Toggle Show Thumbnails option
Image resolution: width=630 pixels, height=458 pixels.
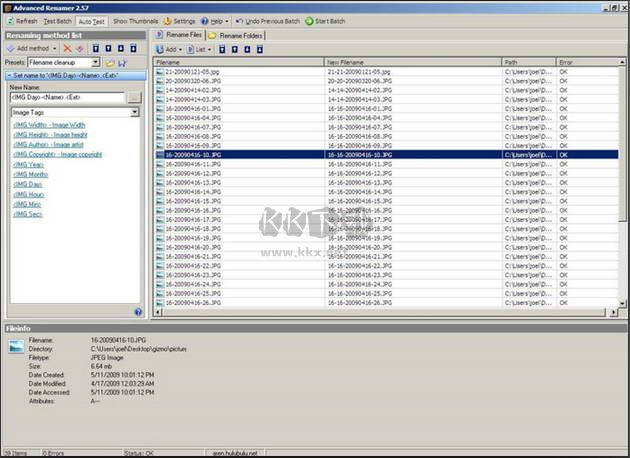tap(133, 20)
